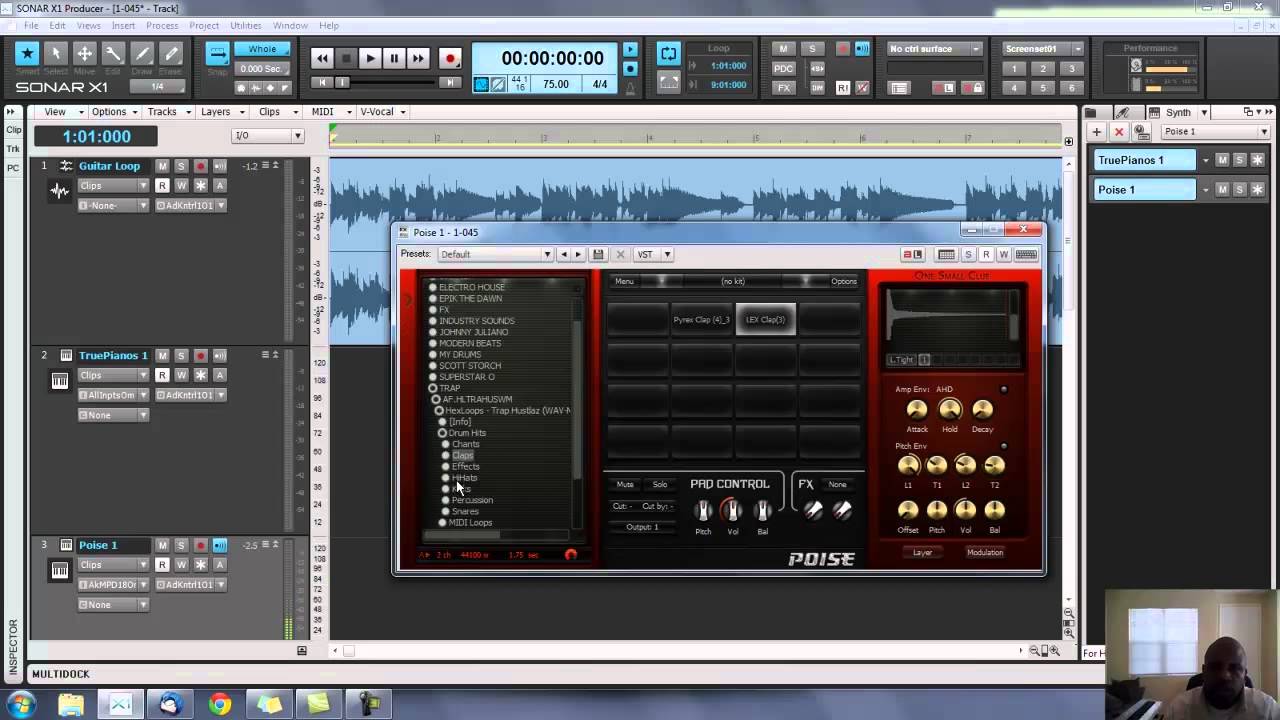Select the Pyrex Clap (4)_3 pad
1280x720 pixels.
tap(701, 320)
